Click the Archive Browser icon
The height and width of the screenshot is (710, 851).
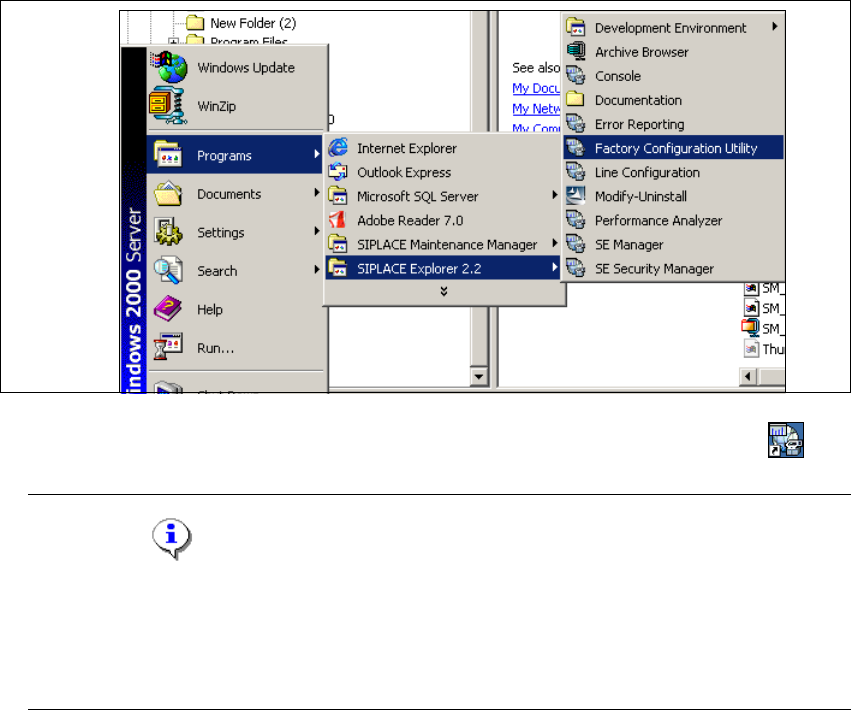(576, 51)
